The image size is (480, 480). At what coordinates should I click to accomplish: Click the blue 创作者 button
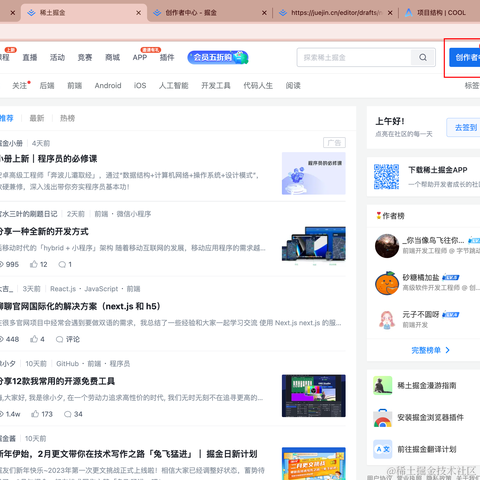pyautogui.click(x=465, y=57)
